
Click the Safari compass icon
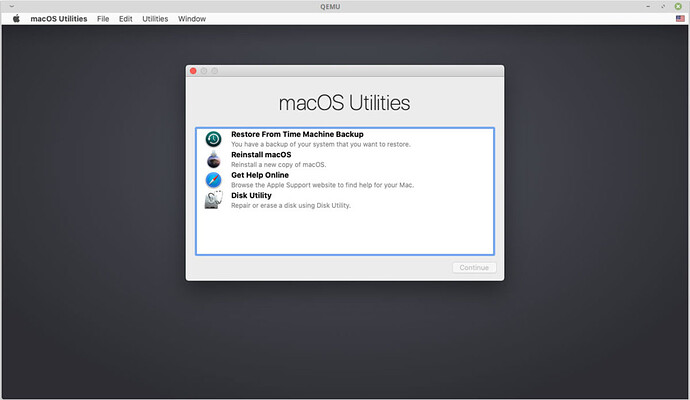coord(213,180)
